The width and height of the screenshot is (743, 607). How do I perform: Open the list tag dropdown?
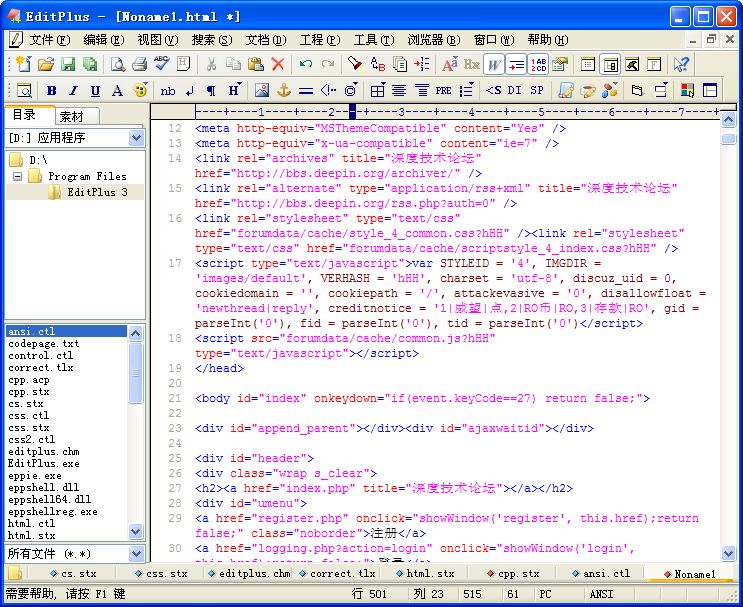(x=466, y=90)
